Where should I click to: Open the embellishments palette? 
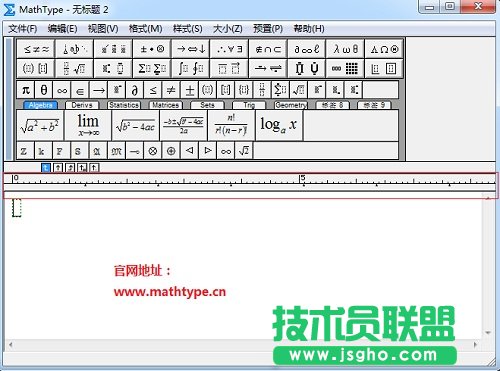point(113,49)
